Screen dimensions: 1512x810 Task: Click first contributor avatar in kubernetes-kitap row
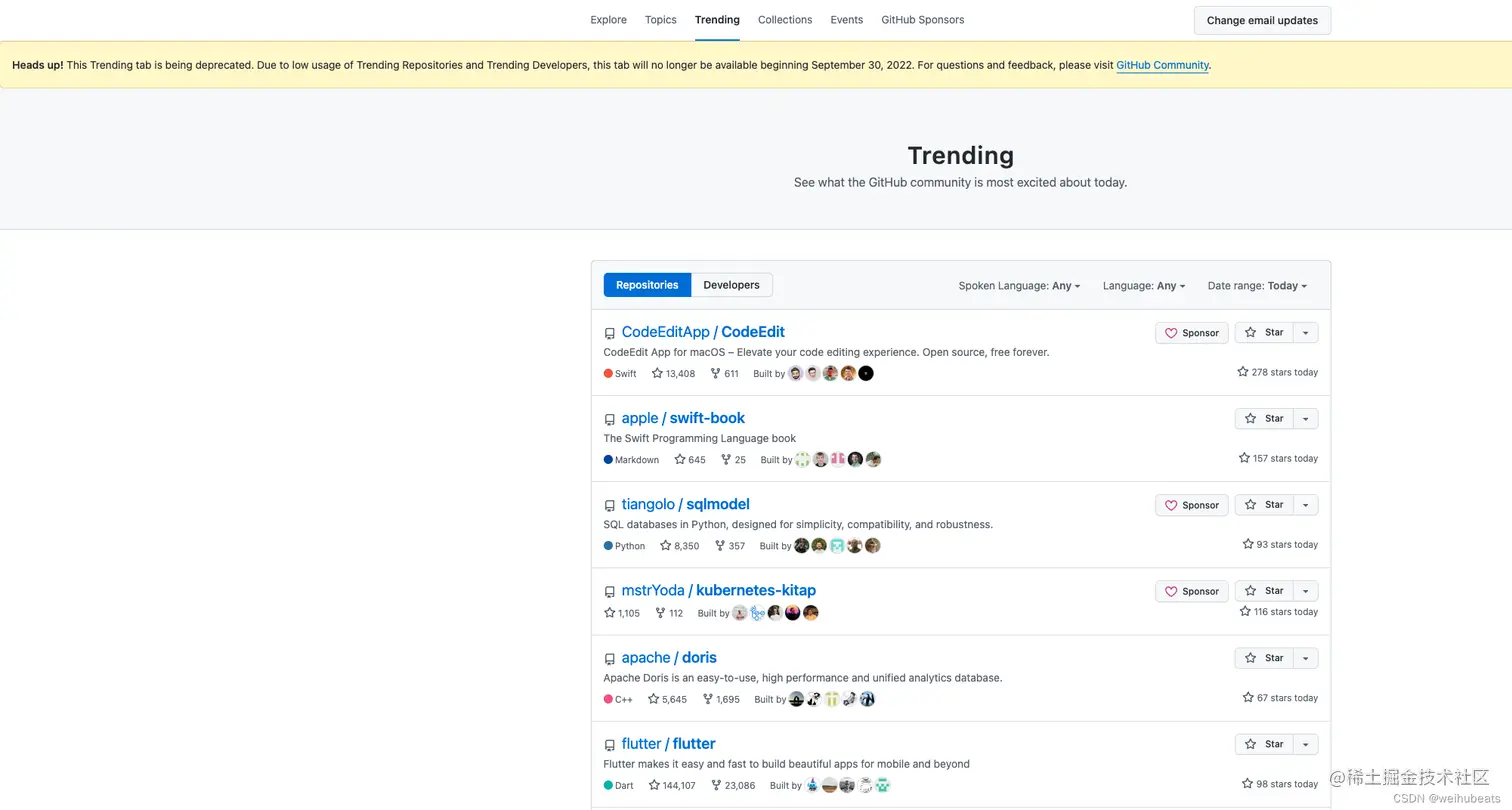click(x=740, y=612)
